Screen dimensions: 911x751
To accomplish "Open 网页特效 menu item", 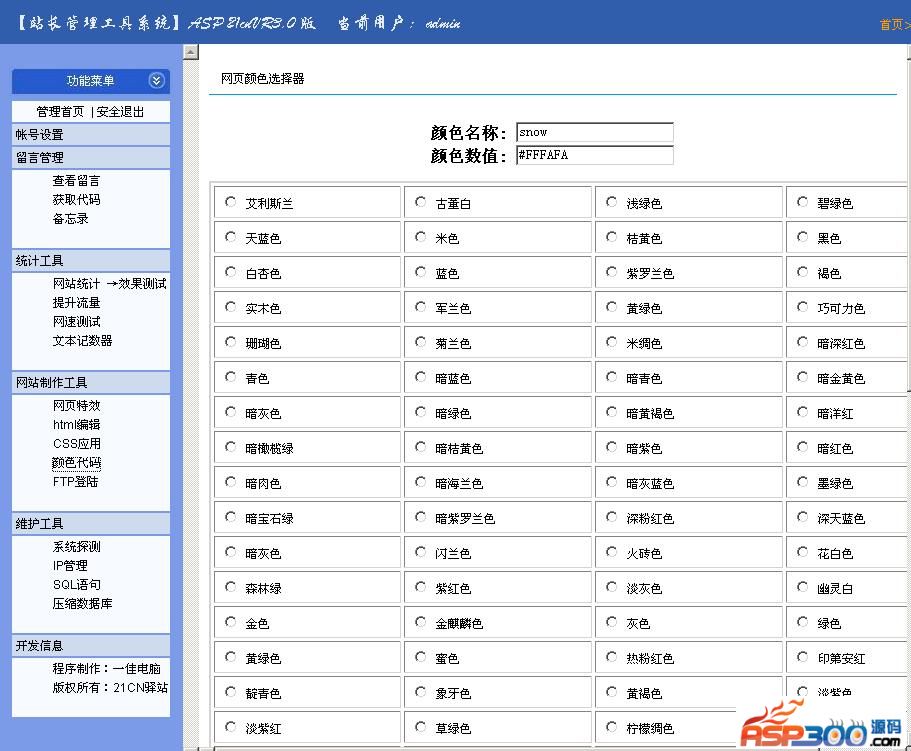I will [76, 405].
